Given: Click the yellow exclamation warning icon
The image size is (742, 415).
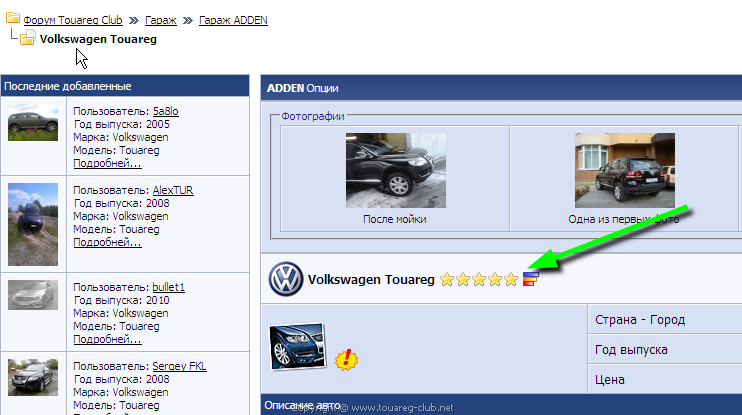Looking at the screenshot, I should pos(346,360).
